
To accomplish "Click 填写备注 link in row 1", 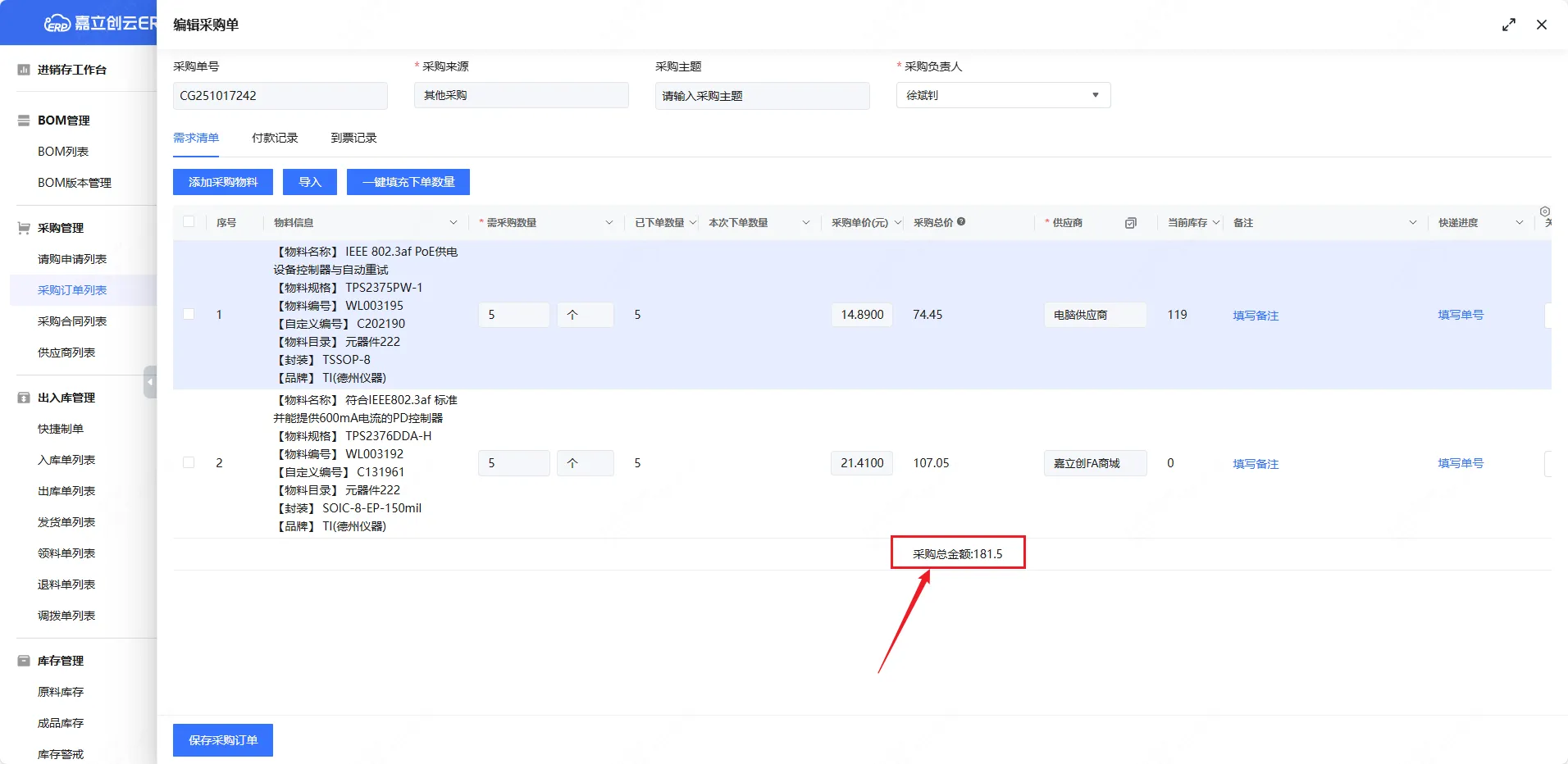I will click(1256, 316).
